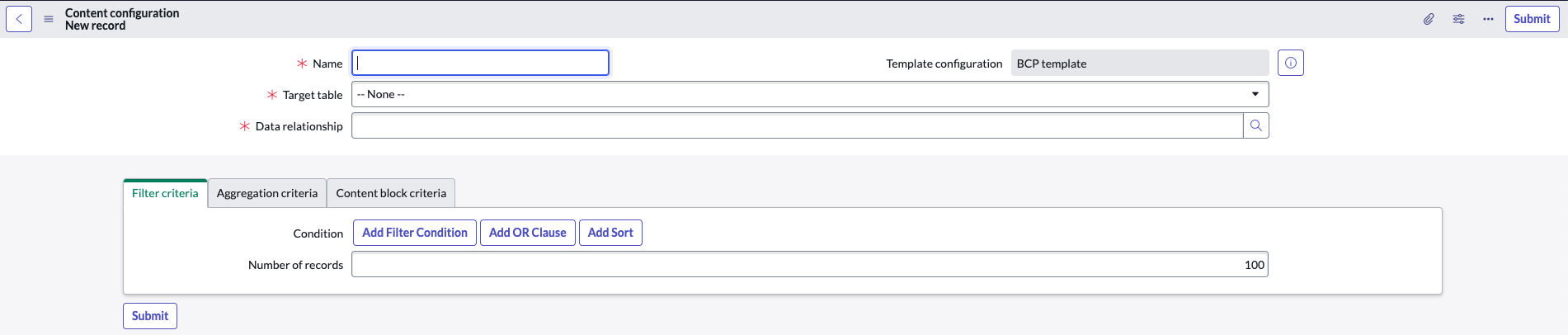Go back using the arrow button

pyautogui.click(x=19, y=19)
